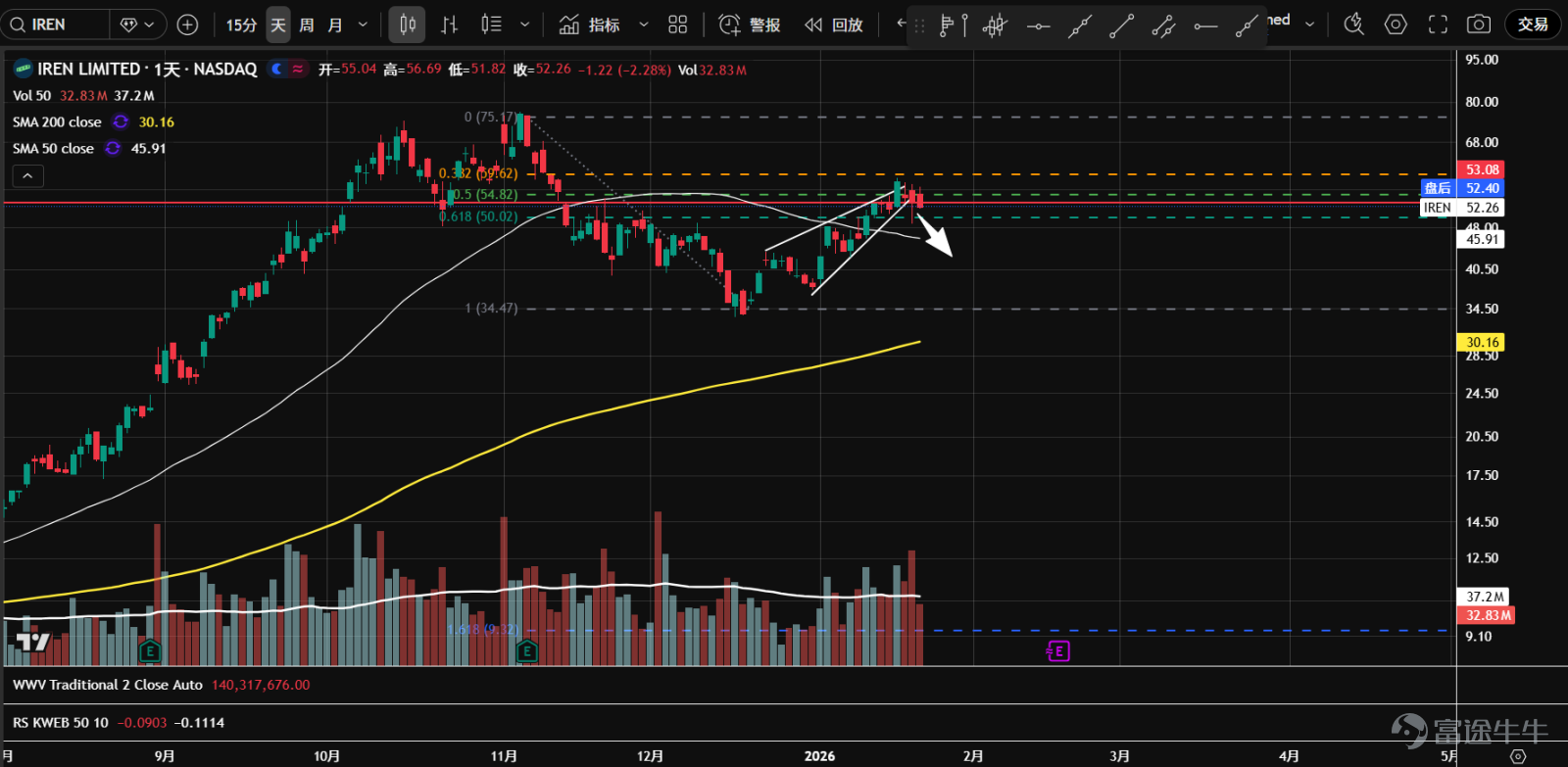Create an alert with 警报

(750, 24)
